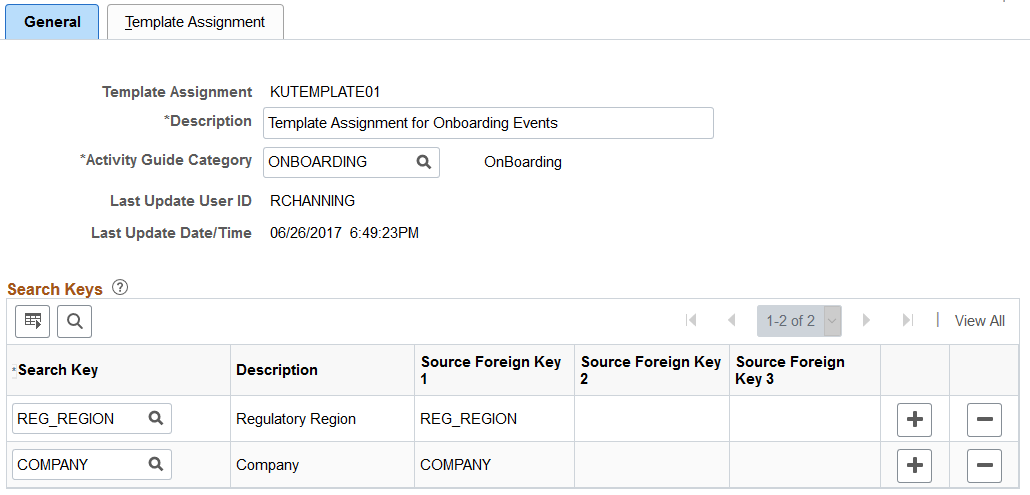1030x495 pixels.
Task: Click the View All link
Action: [979, 321]
